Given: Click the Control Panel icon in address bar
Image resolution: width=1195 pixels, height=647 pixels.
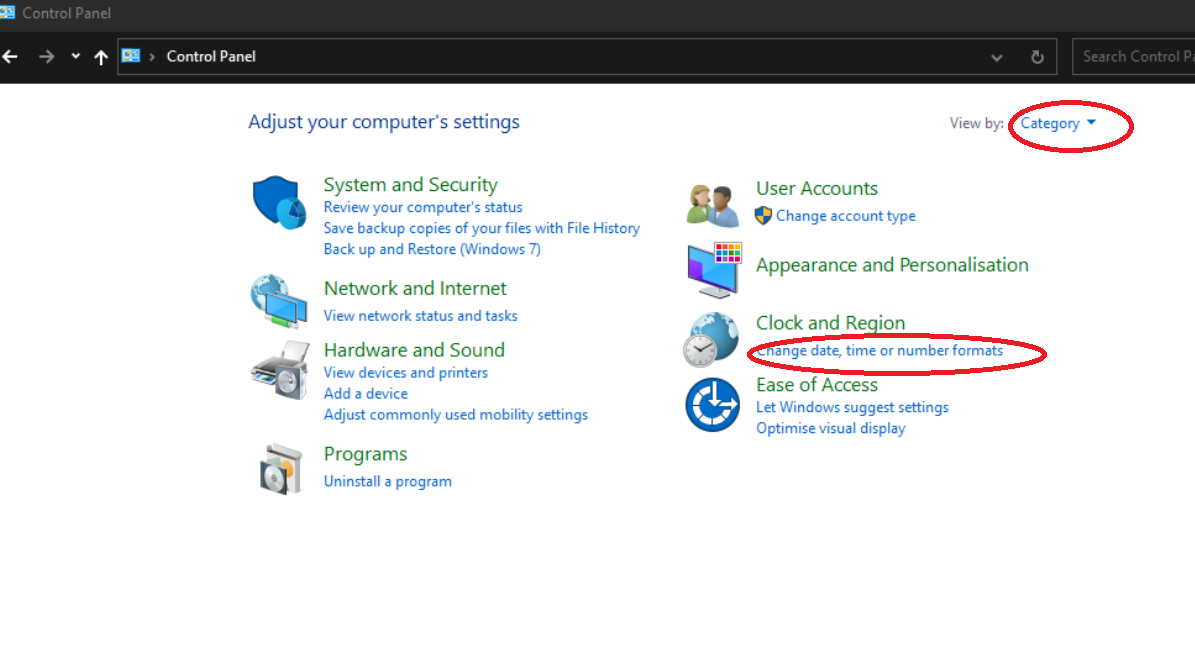Looking at the screenshot, I should [x=131, y=56].
